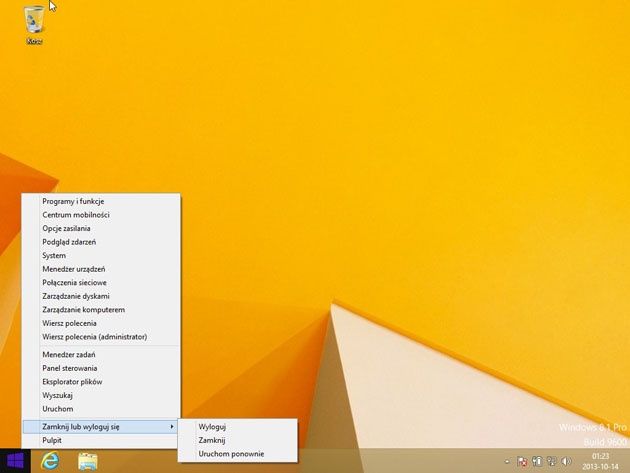Open Zarządzanie komputerem
630x473 pixels.
point(102,310)
